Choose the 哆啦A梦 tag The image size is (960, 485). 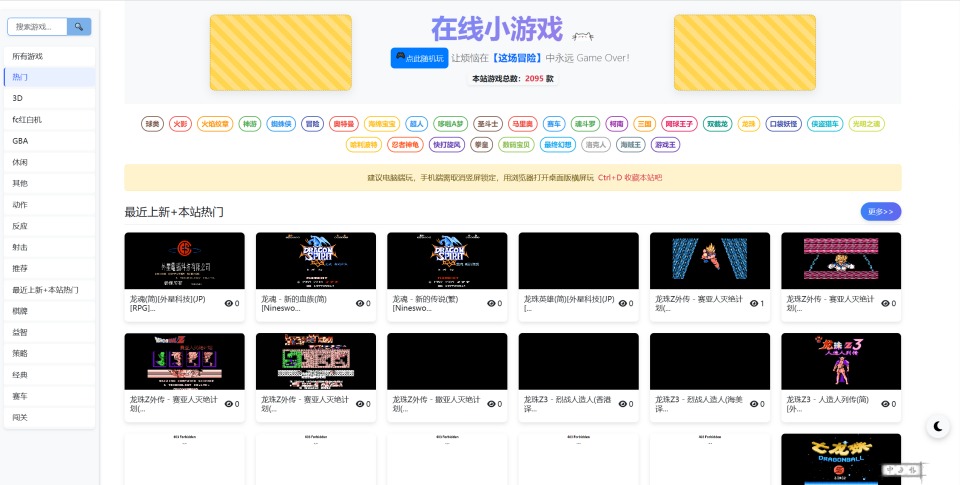[450, 124]
